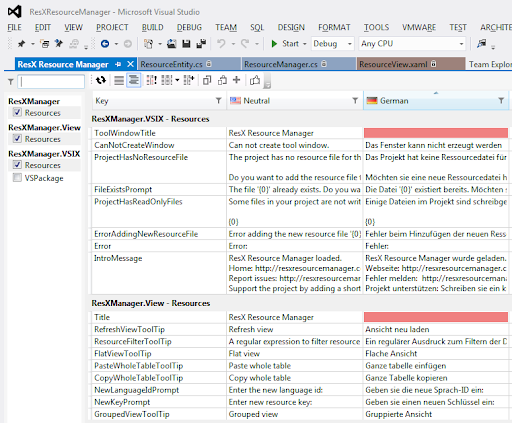
Task: Click the red empty German cell for ToolWindowTitle
Action: (436, 133)
